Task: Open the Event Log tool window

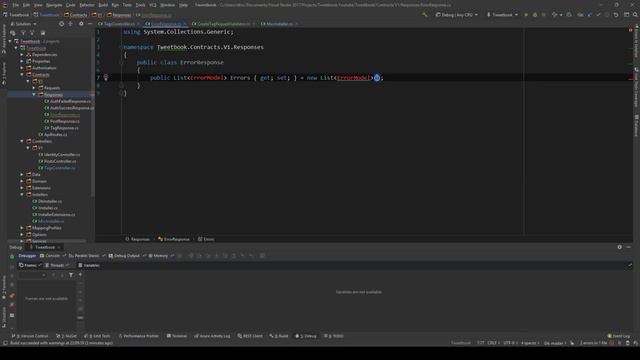Action: pos(619,336)
